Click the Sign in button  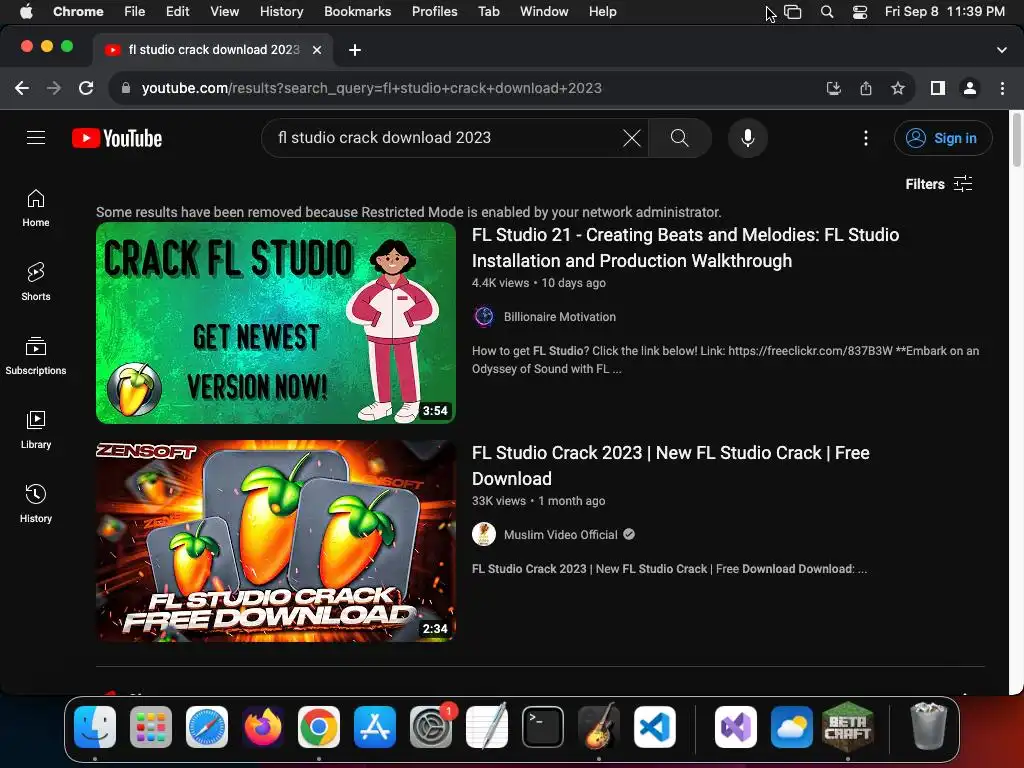coord(943,138)
